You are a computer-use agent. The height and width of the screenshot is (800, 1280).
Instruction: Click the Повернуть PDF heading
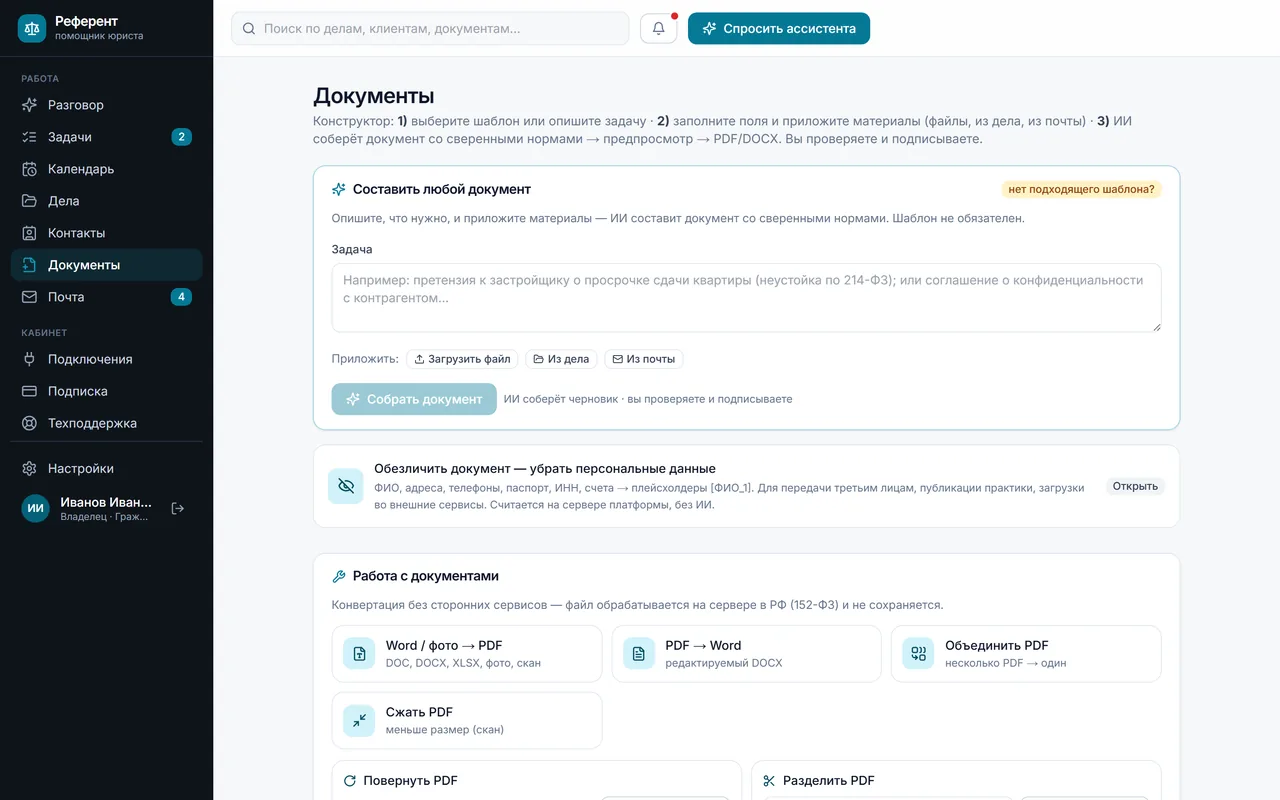410,781
